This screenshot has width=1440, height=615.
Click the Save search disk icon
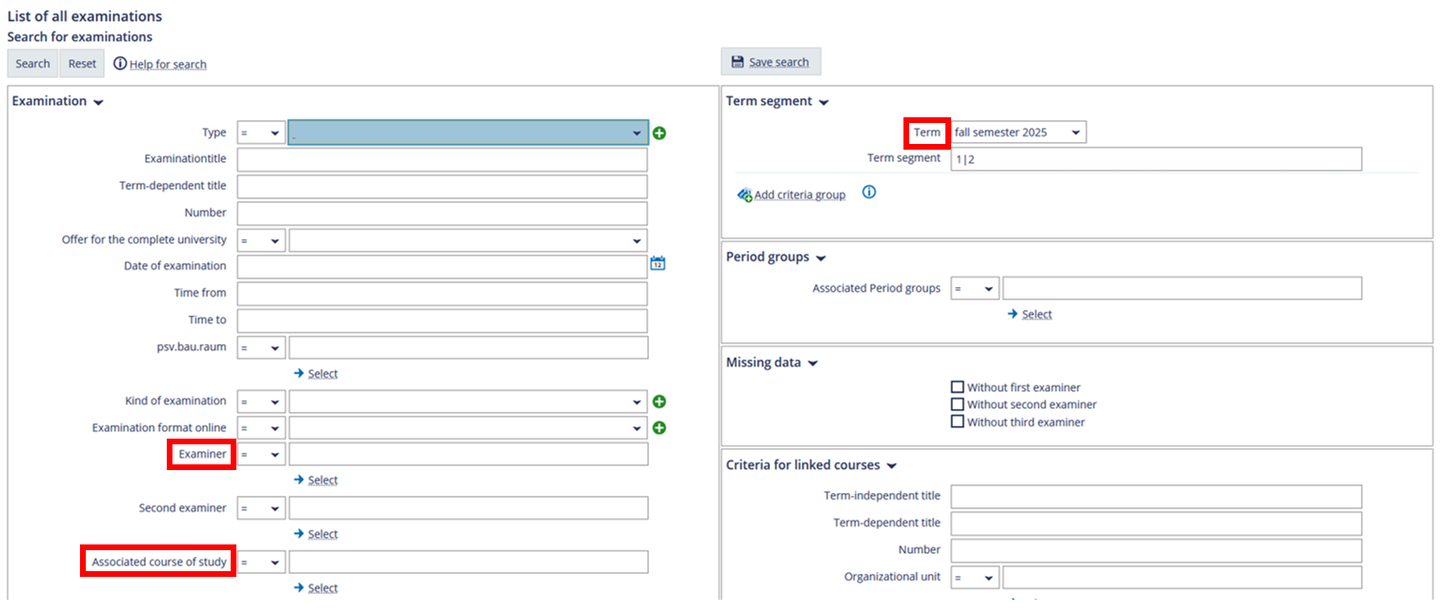(x=738, y=62)
